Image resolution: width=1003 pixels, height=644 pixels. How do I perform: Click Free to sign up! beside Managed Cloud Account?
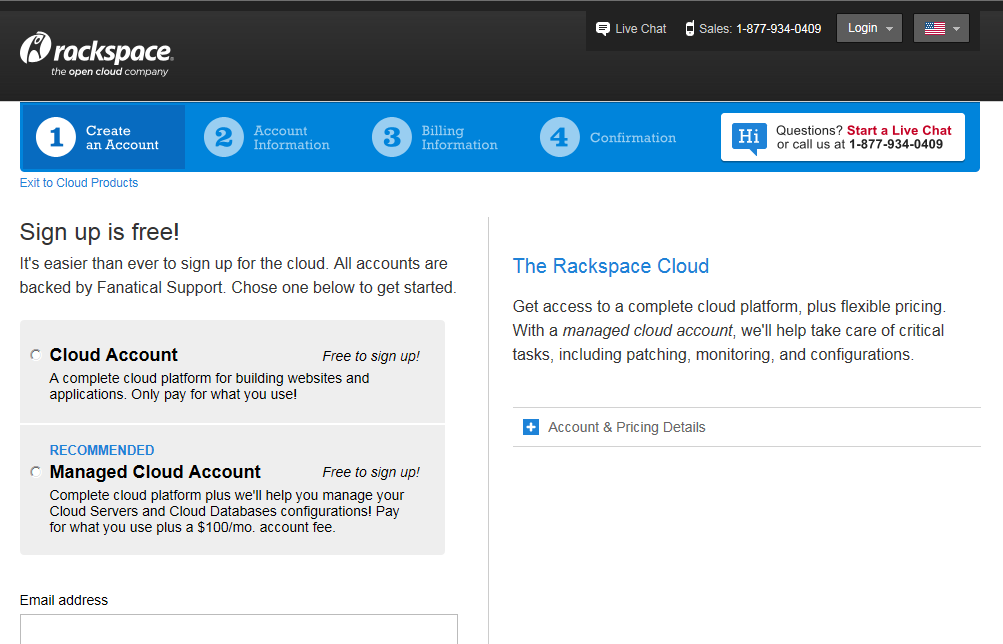371,473
